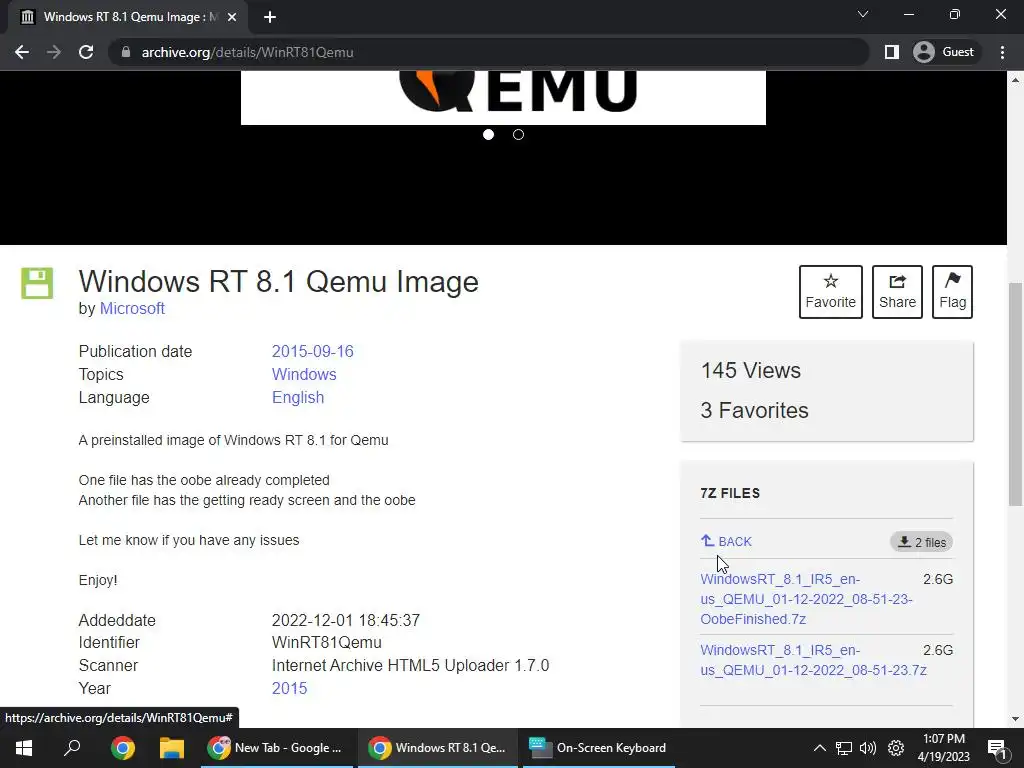Image resolution: width=1024 pixels, height=768 pixels.
Task: Open Windows taskbar search
Action: (x=72, y=748)
